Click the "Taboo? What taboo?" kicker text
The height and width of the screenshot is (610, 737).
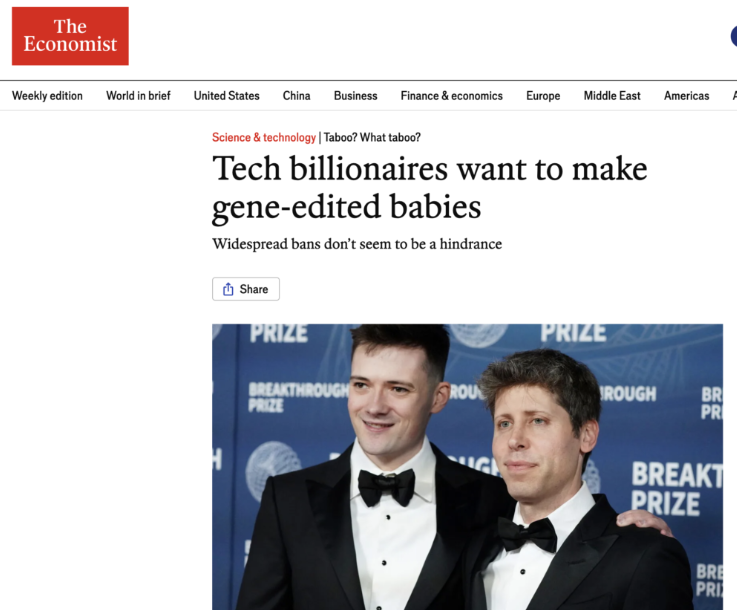click(x=372, y=138)
